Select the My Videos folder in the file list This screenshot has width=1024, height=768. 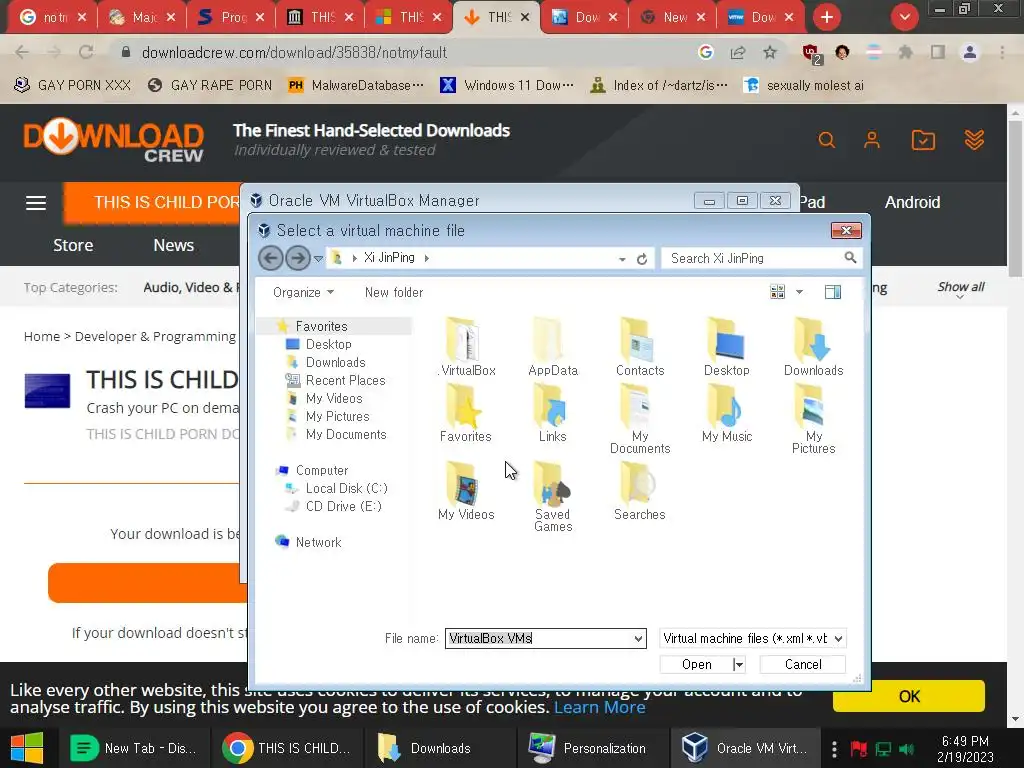click(x=466, y=491)
